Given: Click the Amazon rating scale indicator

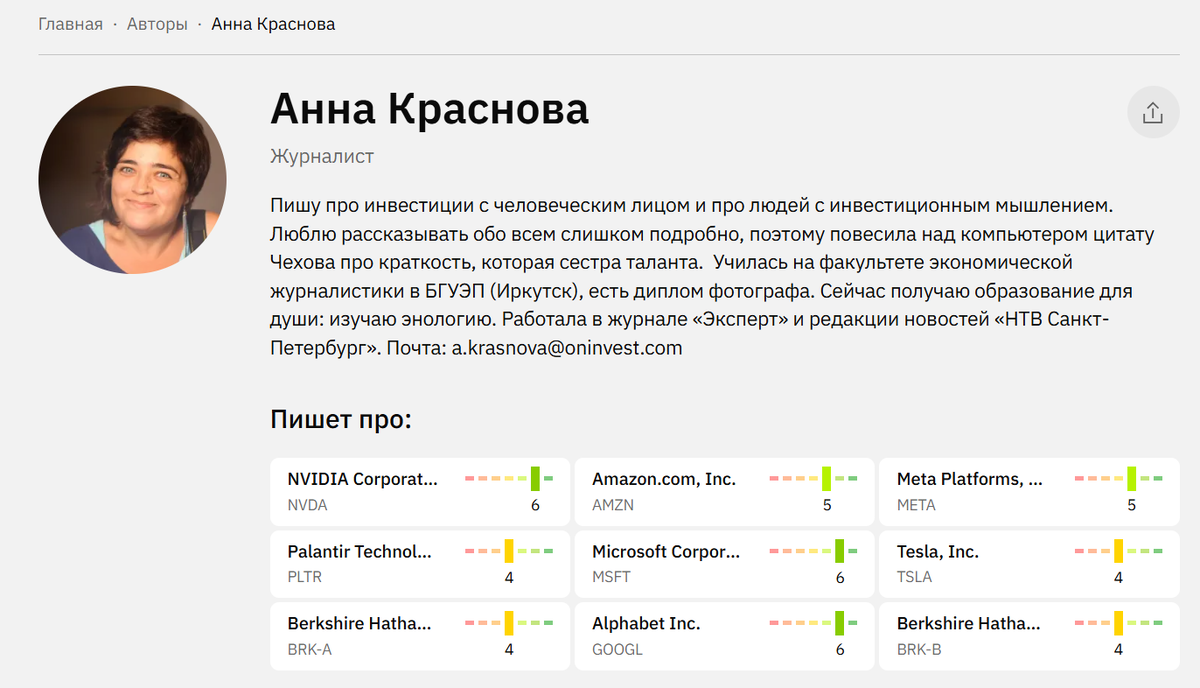Looking at the screenshot, I should point(814,479).
